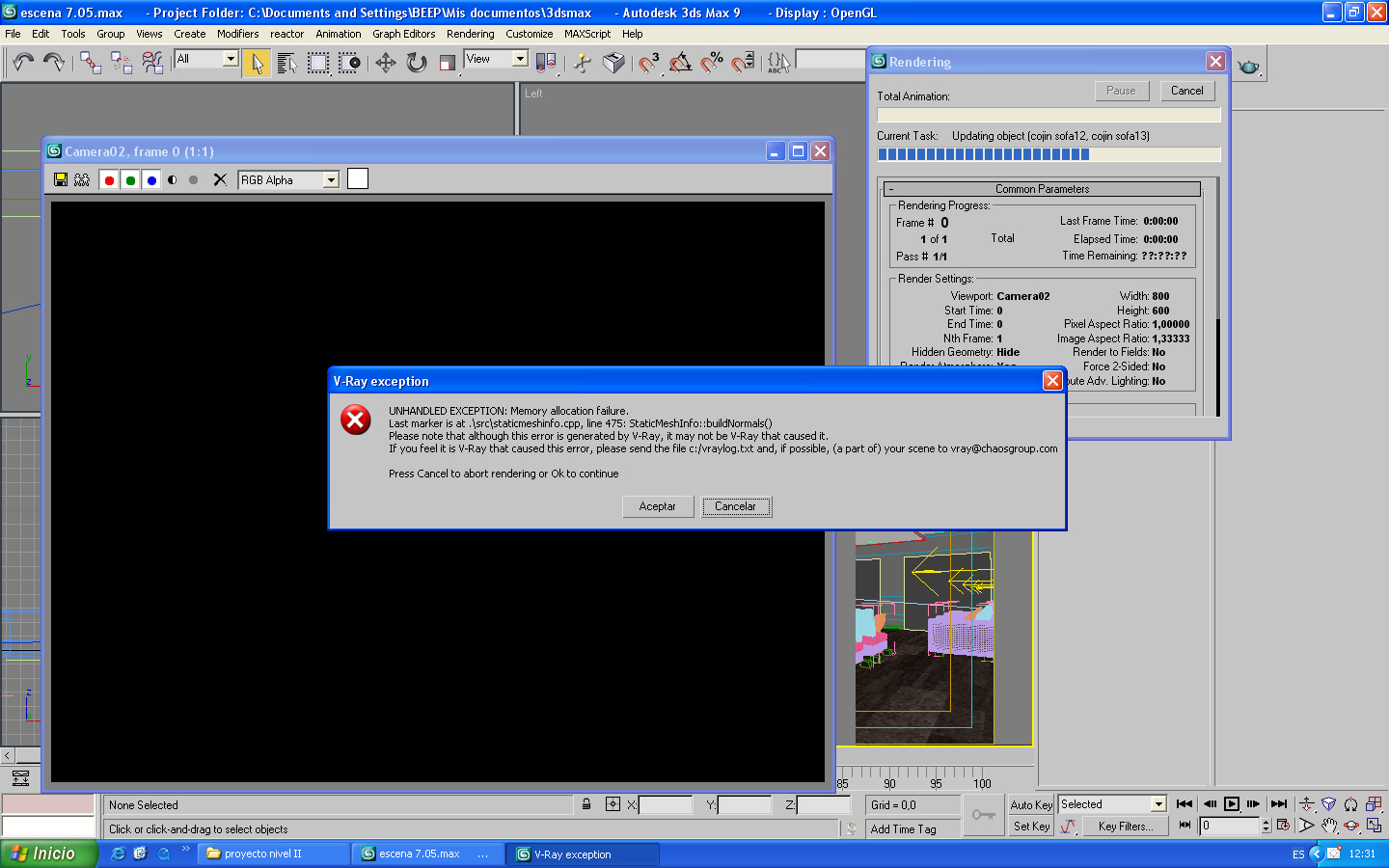The height and width of the screenshot is (868, 1389).
Task: Toggle the Angle Snap magnet
Action: pos(680,63)
